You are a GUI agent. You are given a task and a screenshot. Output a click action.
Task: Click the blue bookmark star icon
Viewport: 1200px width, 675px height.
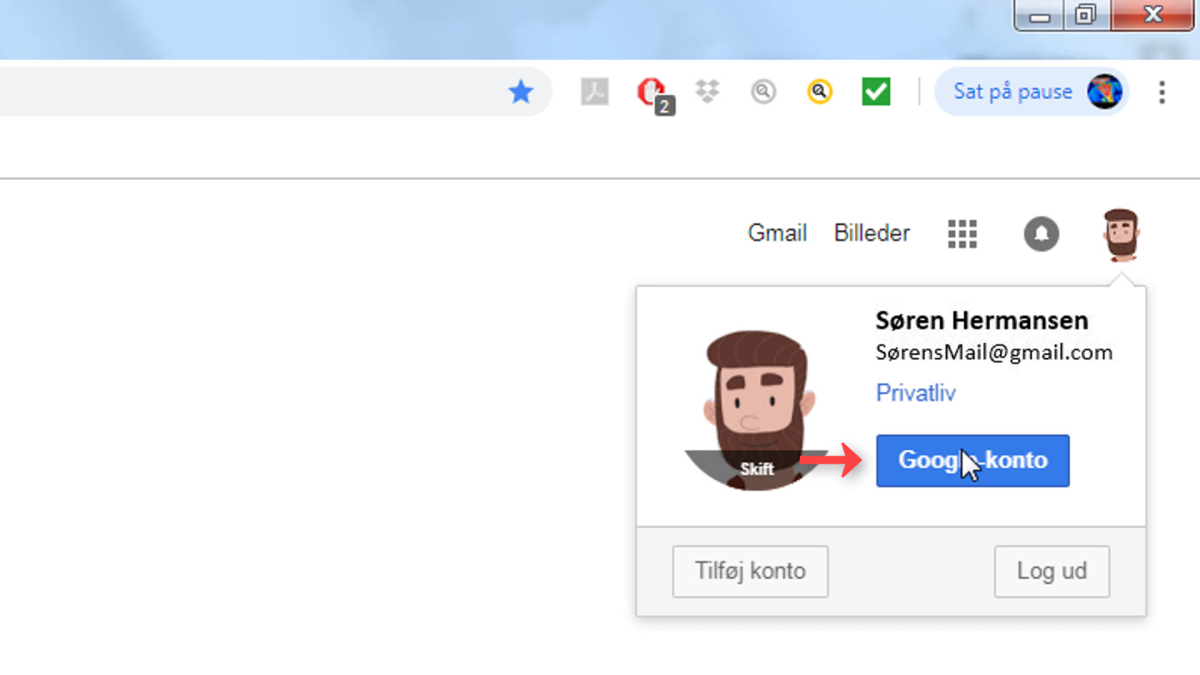click(521, 93)
